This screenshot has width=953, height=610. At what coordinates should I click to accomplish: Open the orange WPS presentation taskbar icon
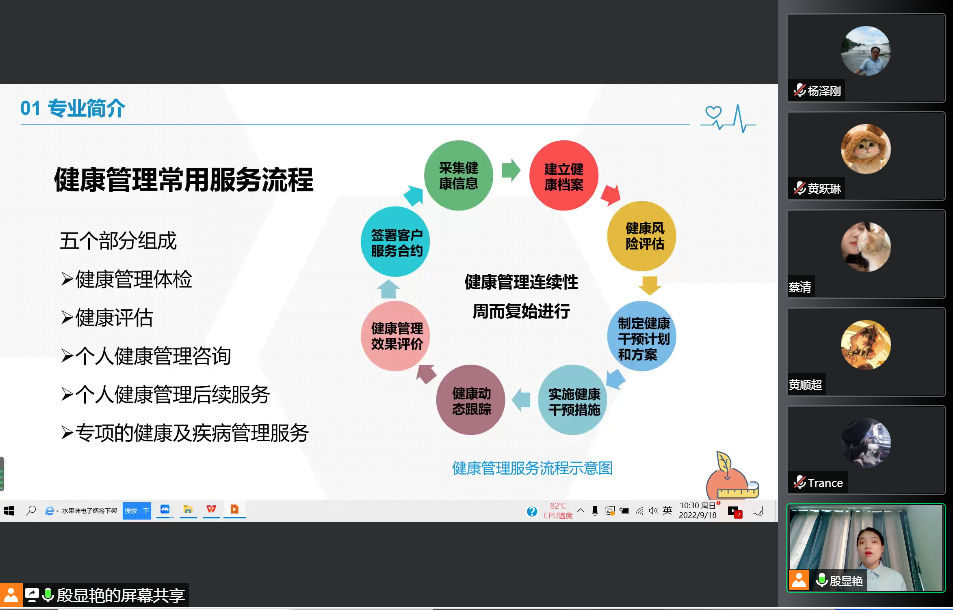point(235,509)
